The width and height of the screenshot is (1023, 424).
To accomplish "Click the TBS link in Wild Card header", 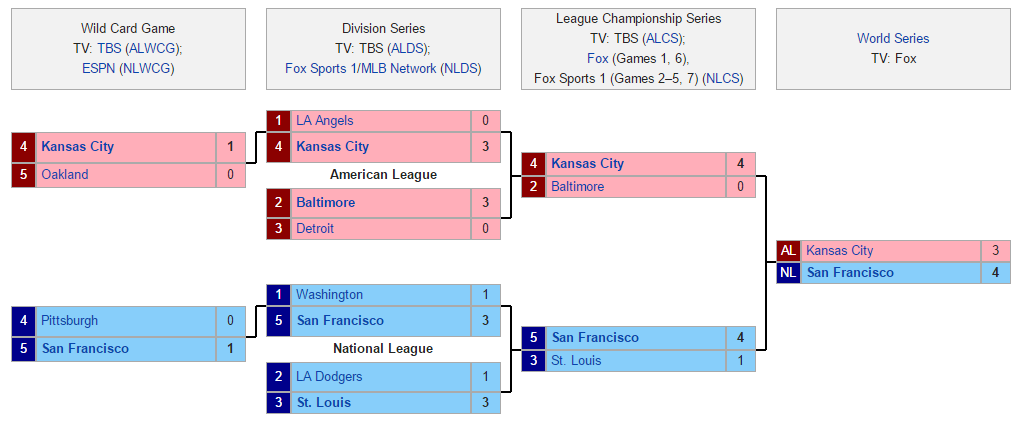I will coord(109,49).
